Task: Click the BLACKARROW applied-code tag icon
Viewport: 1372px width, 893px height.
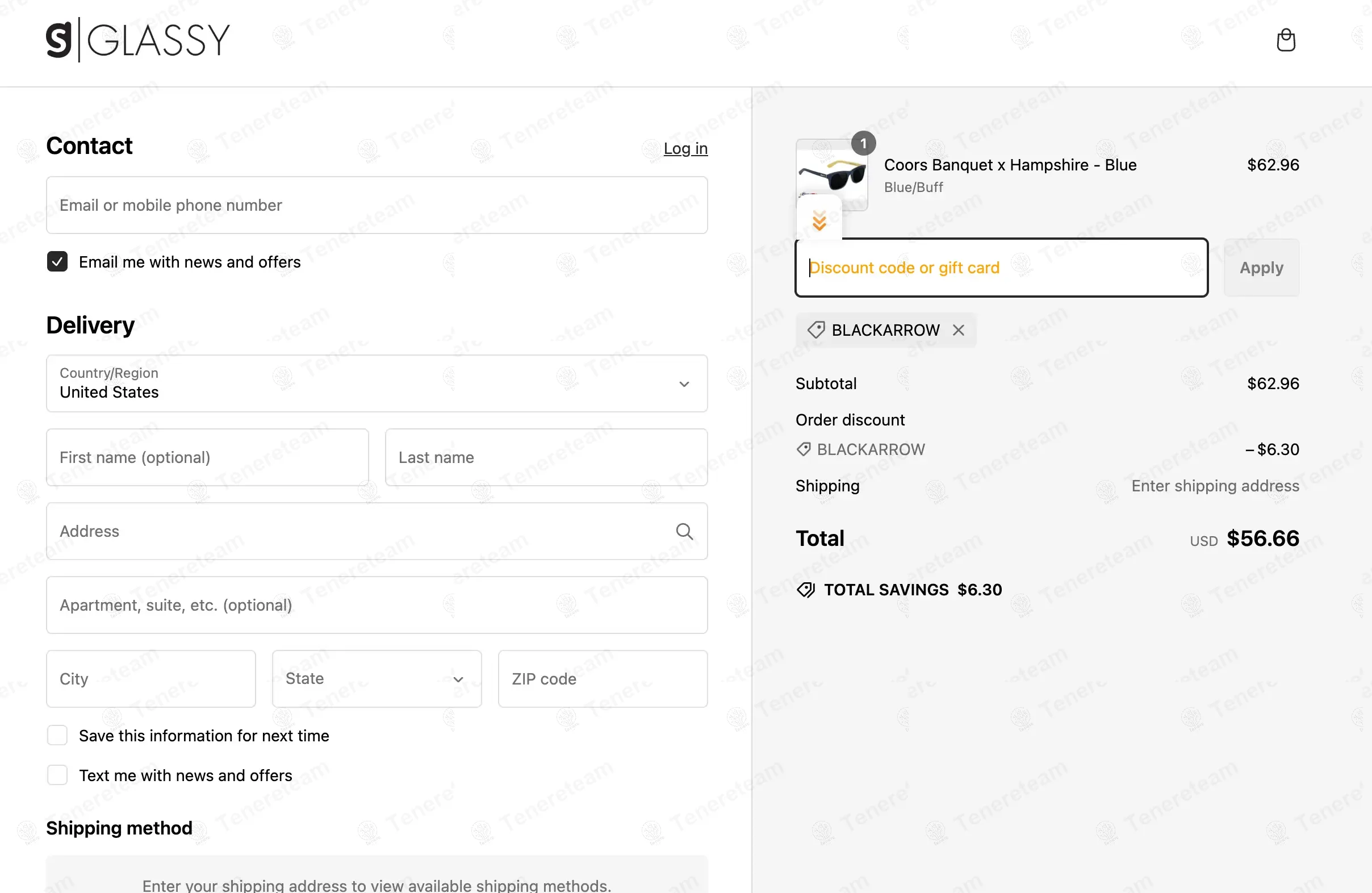Action: pyautogui.click(x=815, y=331)
